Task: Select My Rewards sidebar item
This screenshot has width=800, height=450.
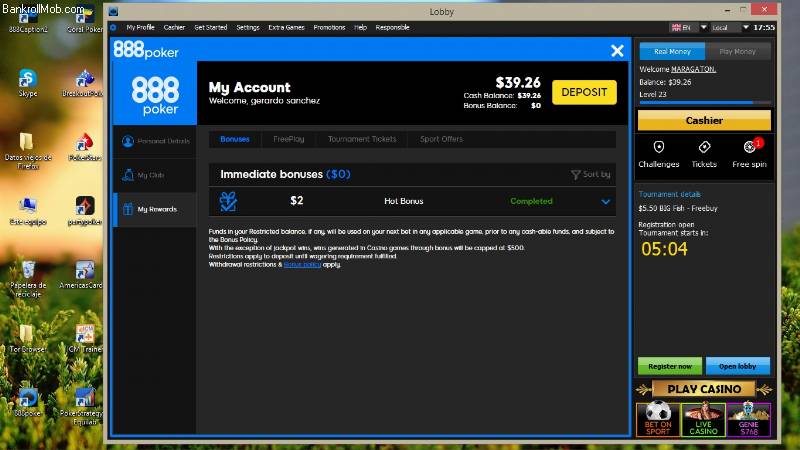Action: pyautogui.click(x=155, y=209)
